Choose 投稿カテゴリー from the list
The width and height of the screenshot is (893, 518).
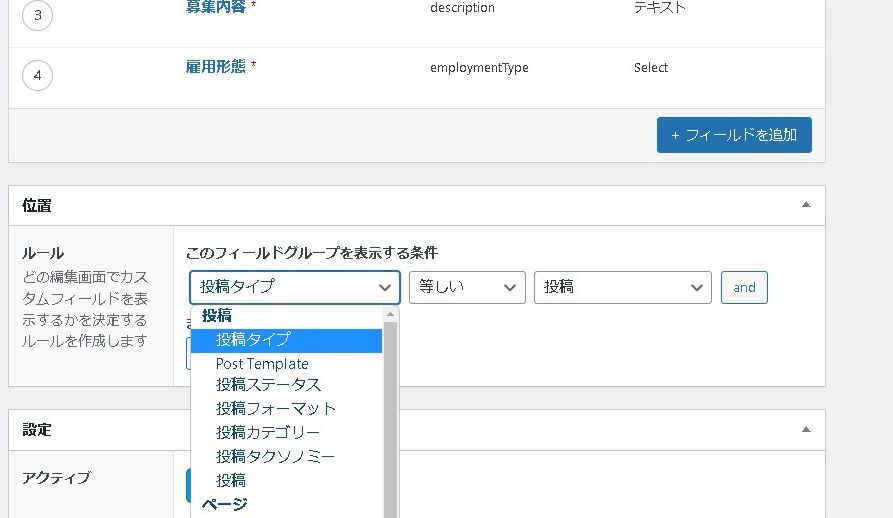(x=268, y=432)
